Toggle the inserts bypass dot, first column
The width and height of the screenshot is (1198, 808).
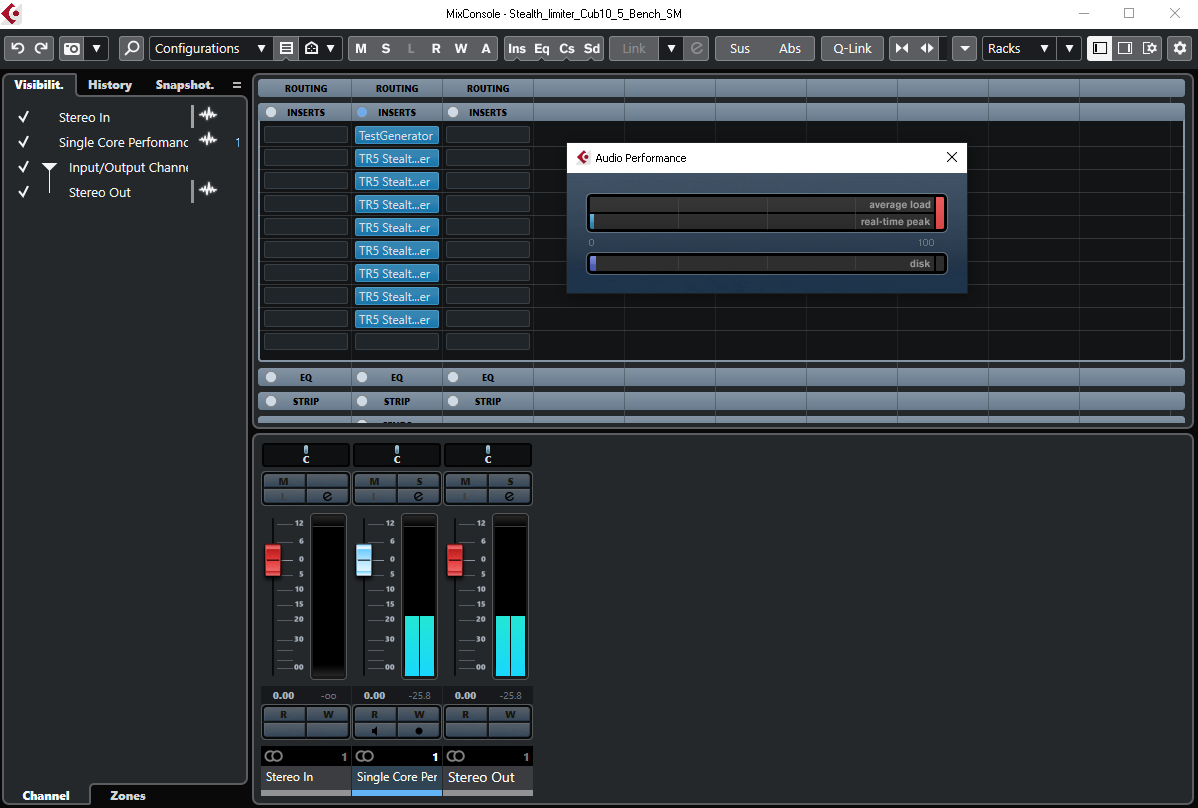pos(271,112)
